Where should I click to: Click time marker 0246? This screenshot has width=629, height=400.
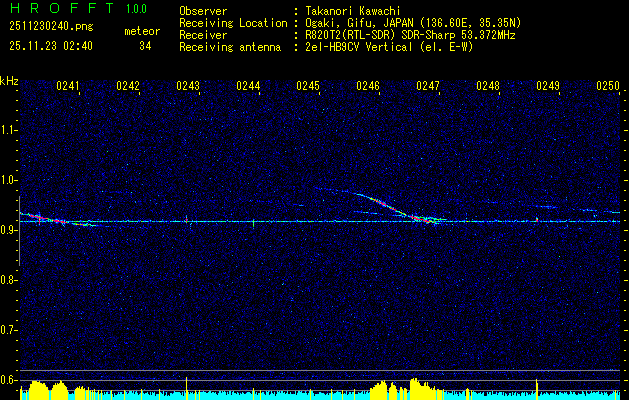pyautogui.click(x=368, y=85)
